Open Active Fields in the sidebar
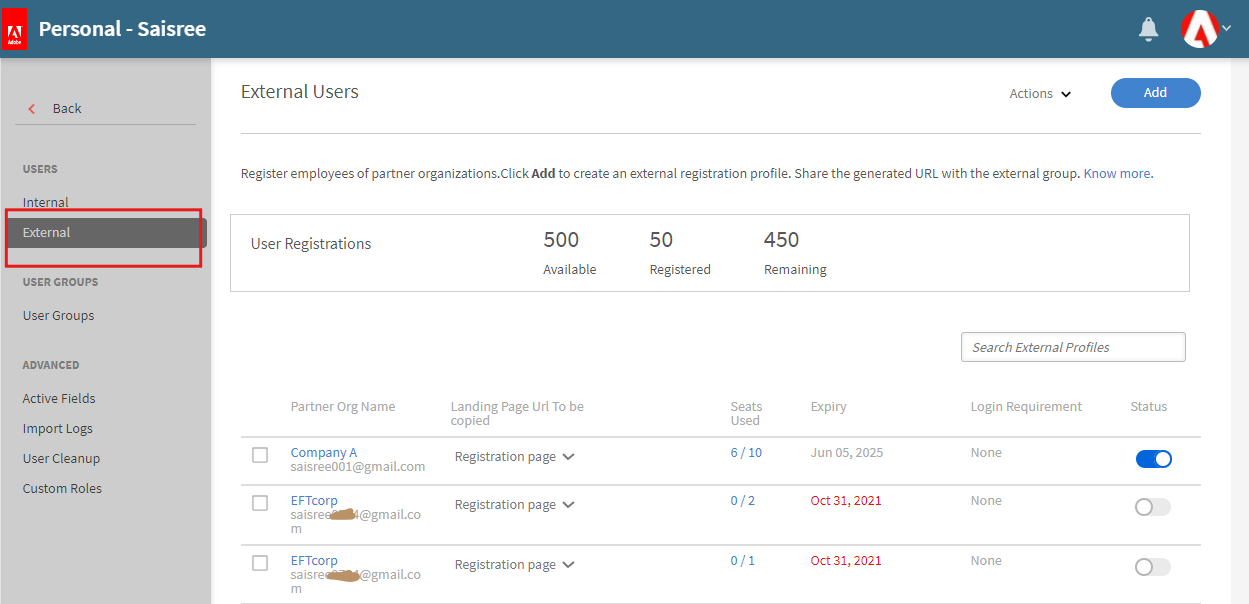Viewport: 1249px width, 604px height. [59, 398]
